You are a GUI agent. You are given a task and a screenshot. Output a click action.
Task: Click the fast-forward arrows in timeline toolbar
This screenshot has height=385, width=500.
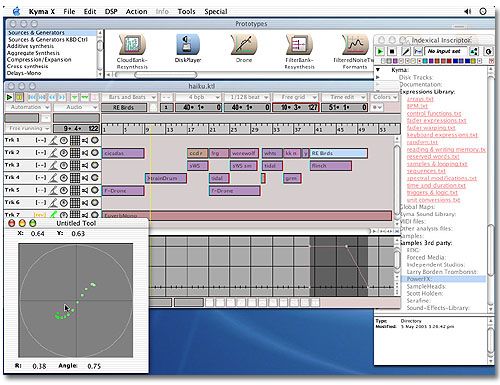(62, 97)
